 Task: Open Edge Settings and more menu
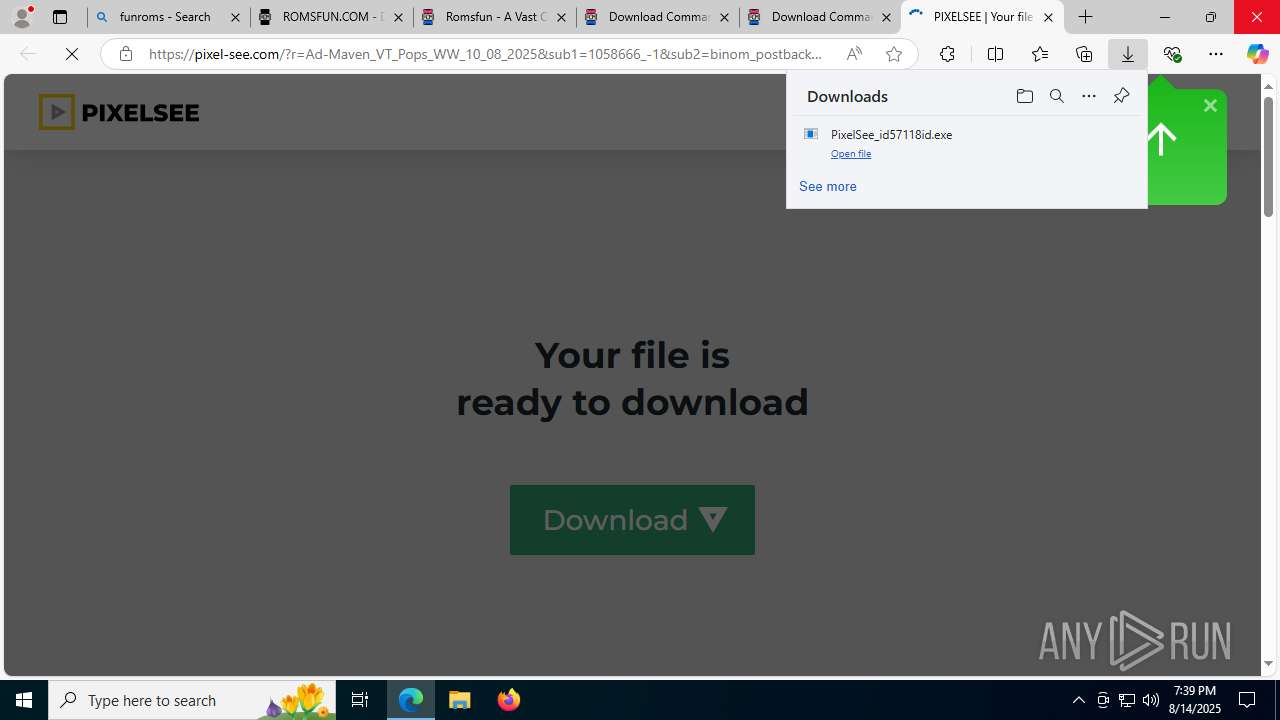1216,54
